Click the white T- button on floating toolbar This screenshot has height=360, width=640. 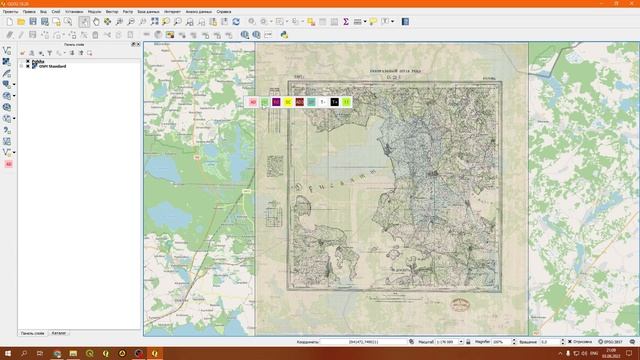323,102
